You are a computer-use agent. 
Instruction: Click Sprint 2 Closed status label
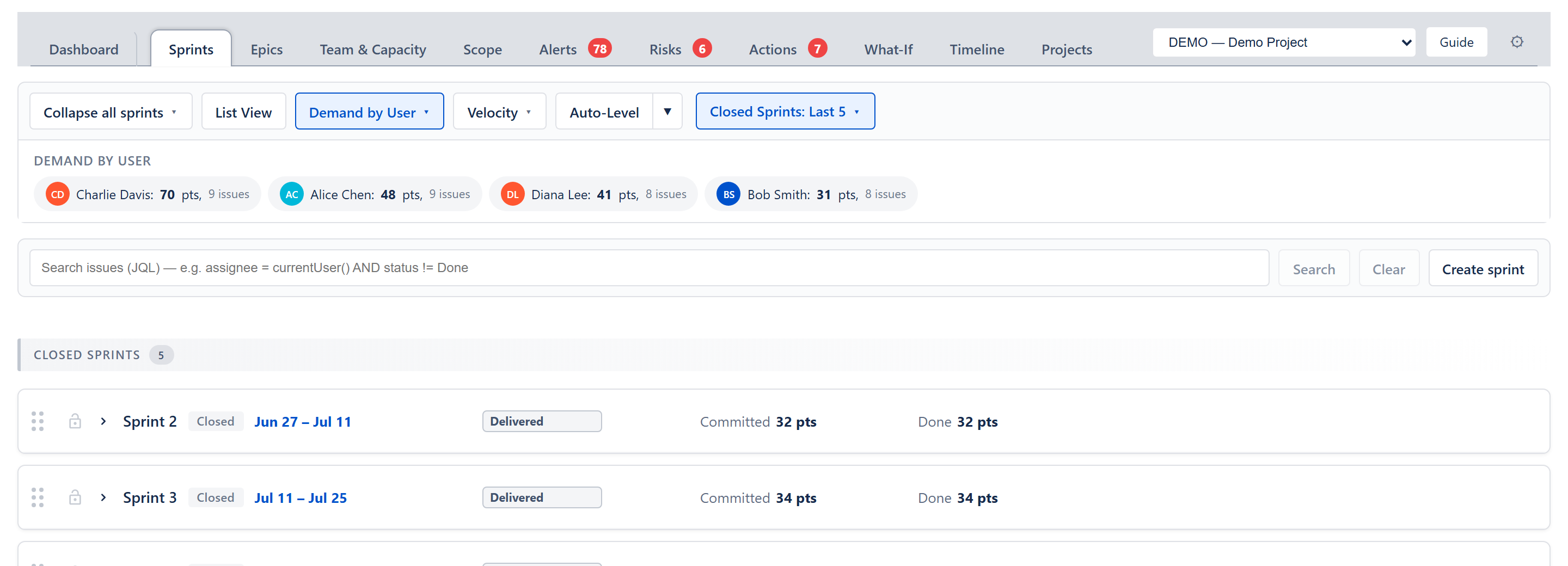point(216,421)
